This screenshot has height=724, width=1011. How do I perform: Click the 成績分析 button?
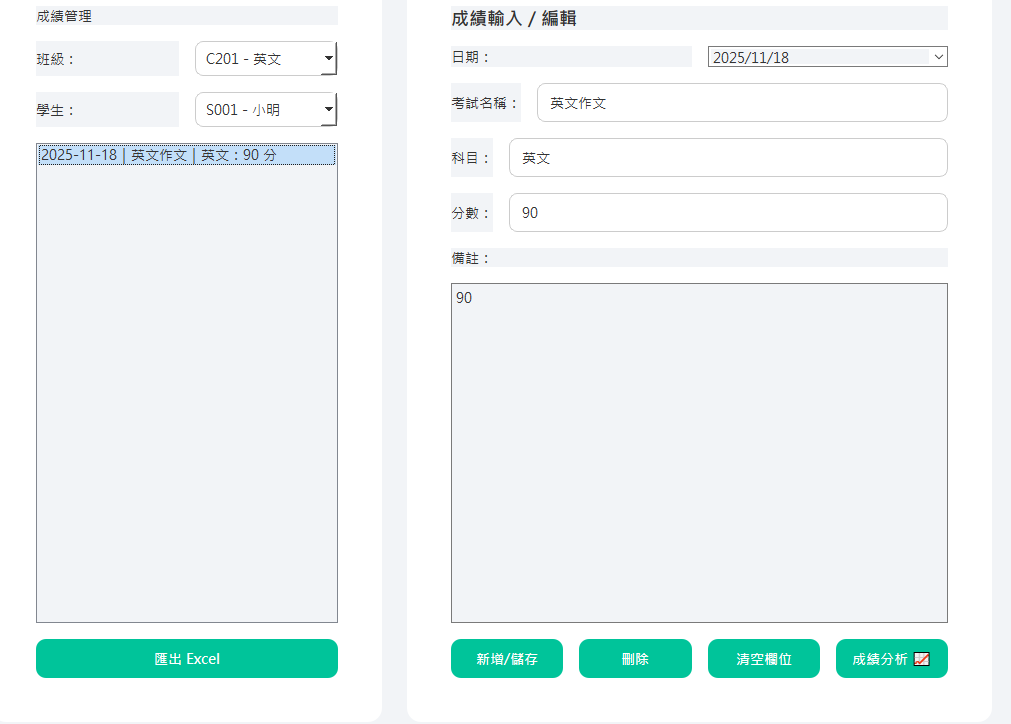[882, 658]
